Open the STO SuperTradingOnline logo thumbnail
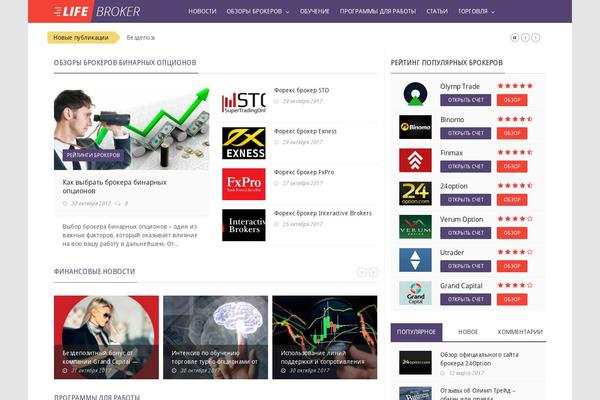This screenshot has height=400, width=600. [x=244, y=102]
